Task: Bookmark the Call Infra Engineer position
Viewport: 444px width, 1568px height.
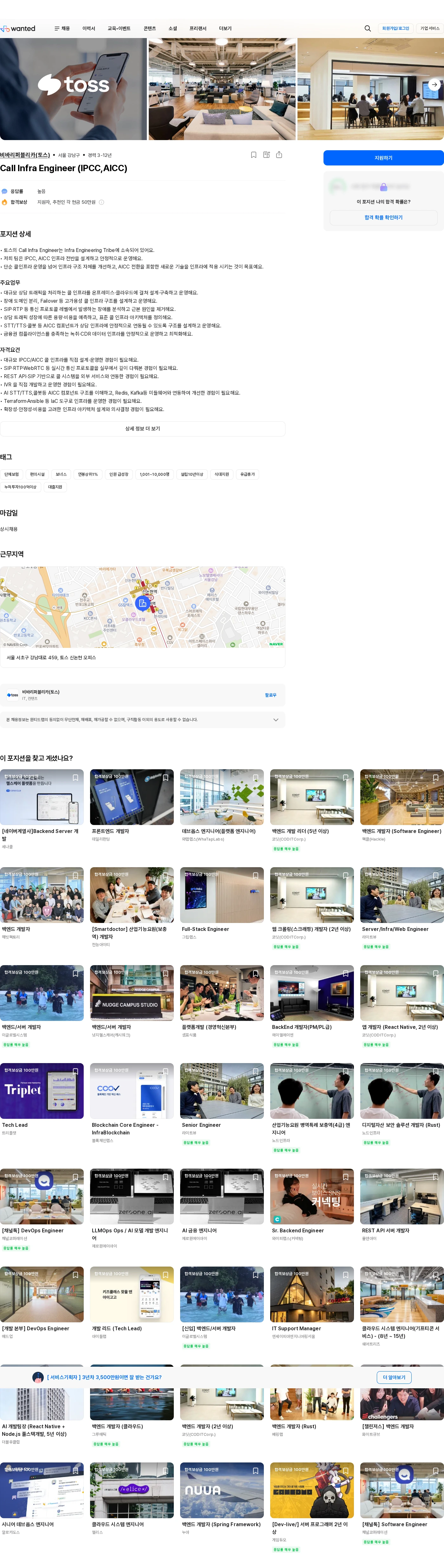Action: coord(254,155)
